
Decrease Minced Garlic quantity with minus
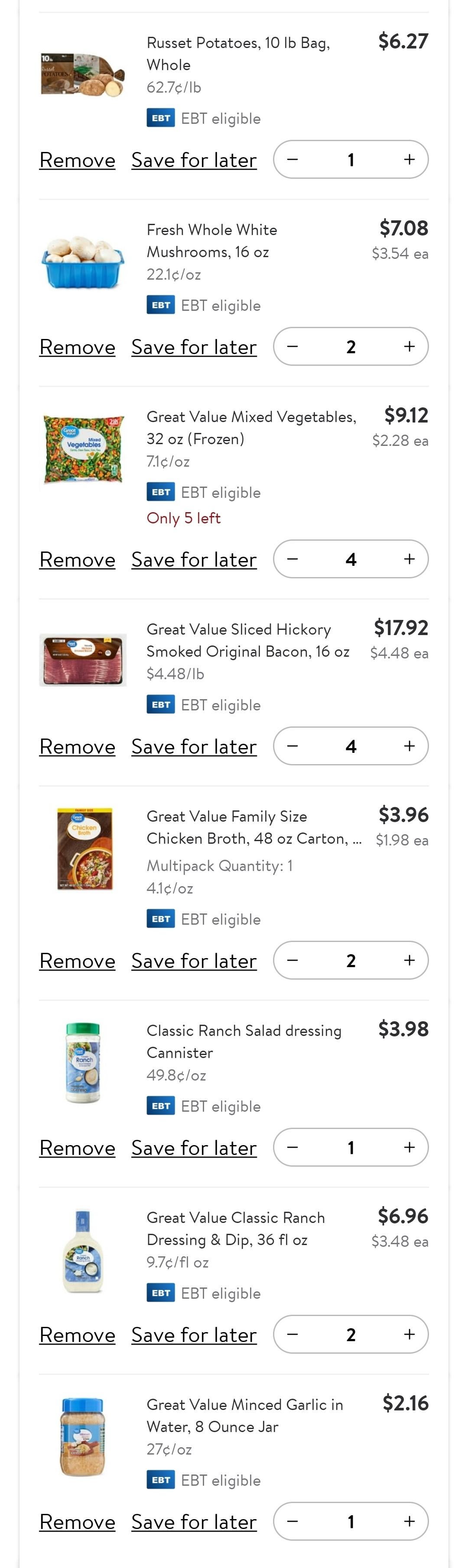click(x=292, y=1520)
